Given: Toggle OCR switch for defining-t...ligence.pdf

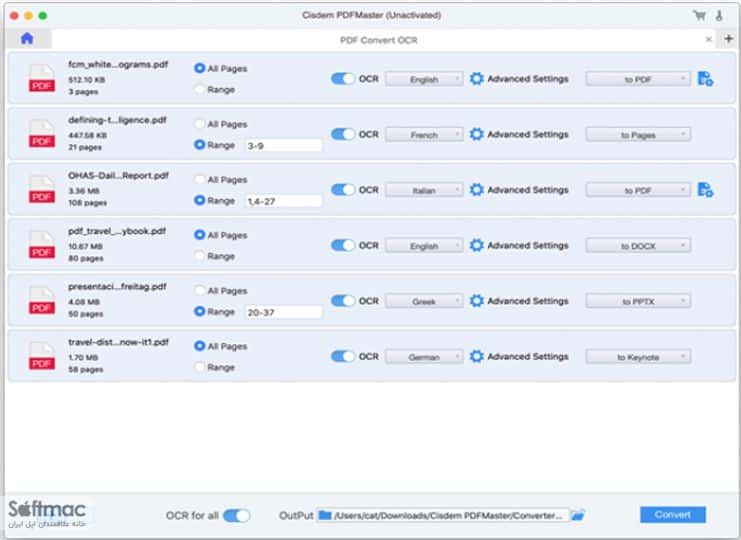Looking at the screenshot, I should [343, 134].
